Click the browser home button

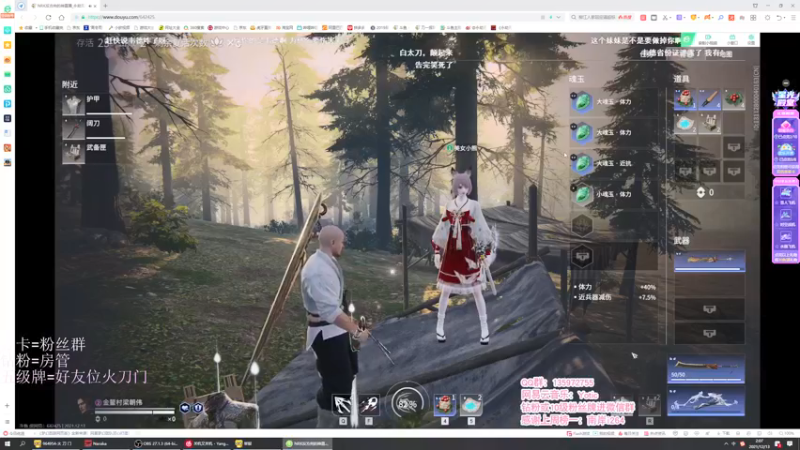(x=61, y=17)
